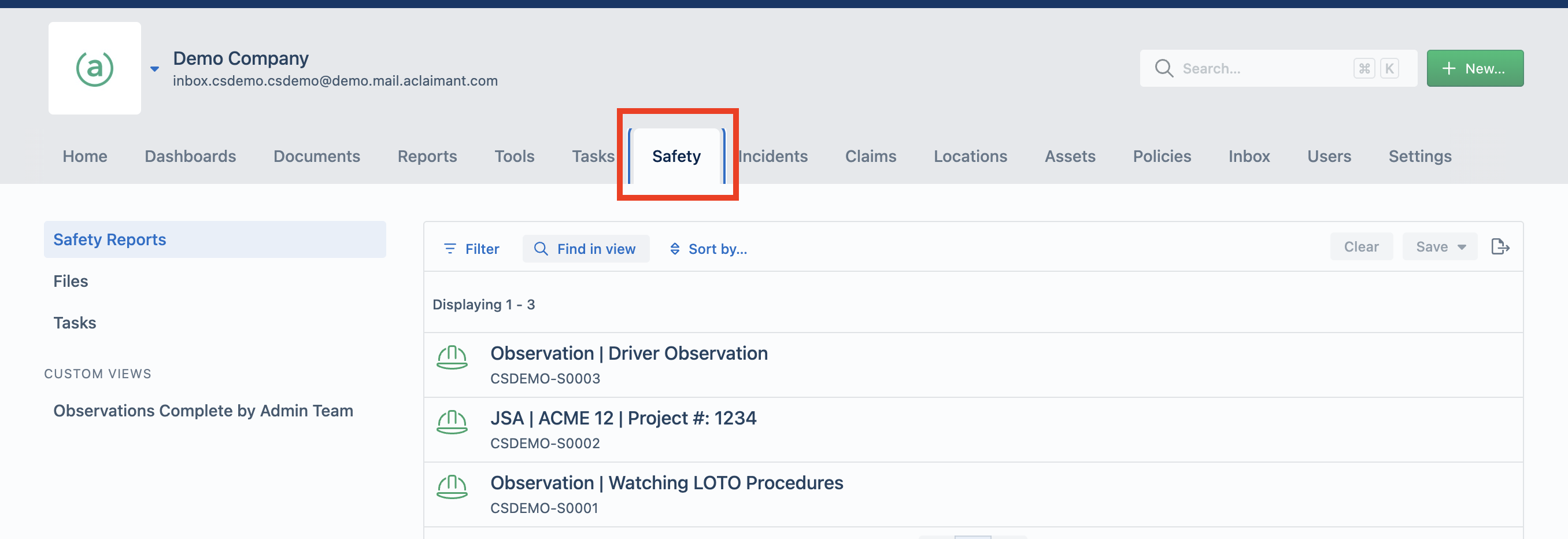Click the Demo Company logo icon

tap(94, 68)
